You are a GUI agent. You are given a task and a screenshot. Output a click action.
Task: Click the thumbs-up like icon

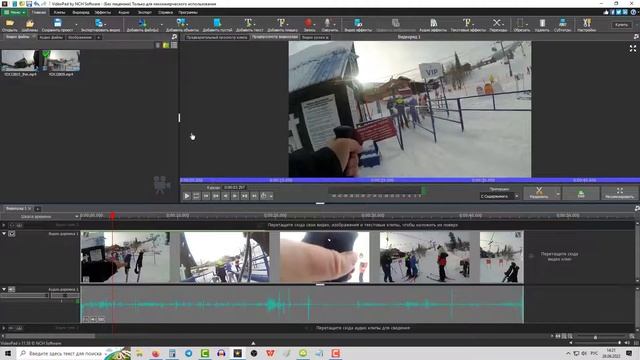click(x=606, y=12)
